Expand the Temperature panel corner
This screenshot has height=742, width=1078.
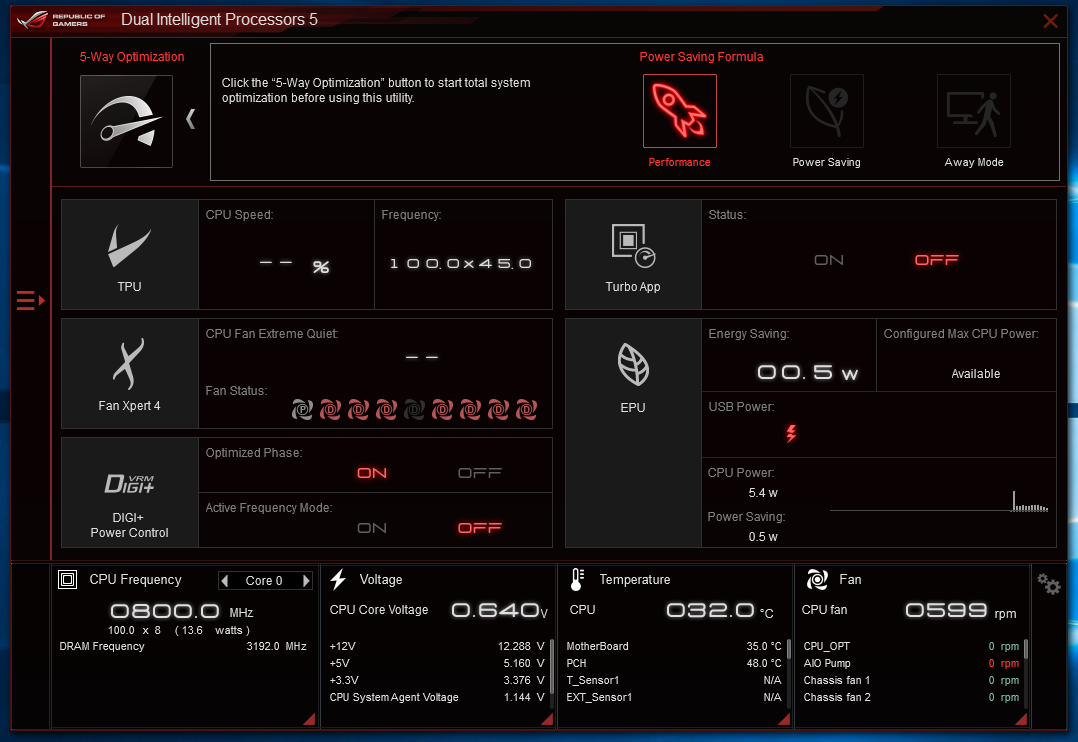(x=784, y=719)
